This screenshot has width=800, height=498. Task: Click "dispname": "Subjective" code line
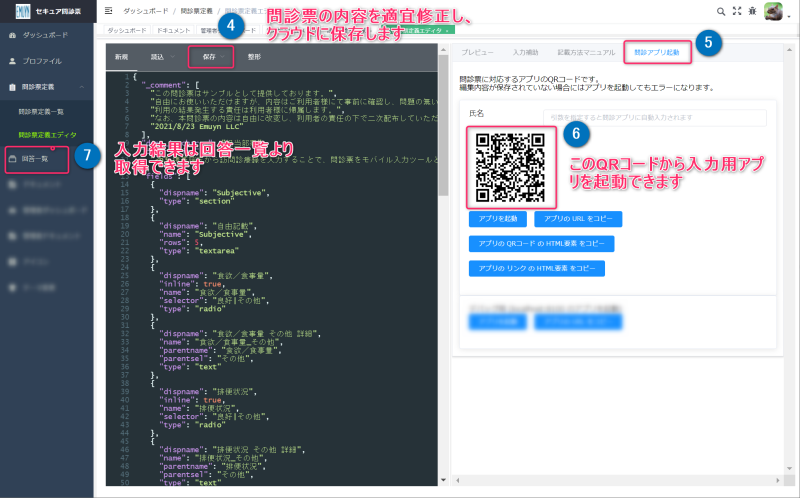[x=214, y=193]
